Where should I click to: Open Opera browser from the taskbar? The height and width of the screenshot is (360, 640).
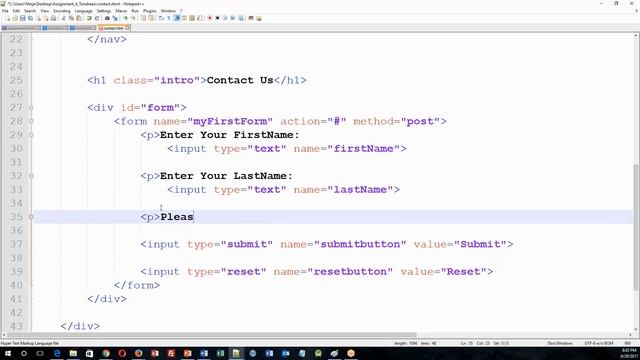[122, 353]
